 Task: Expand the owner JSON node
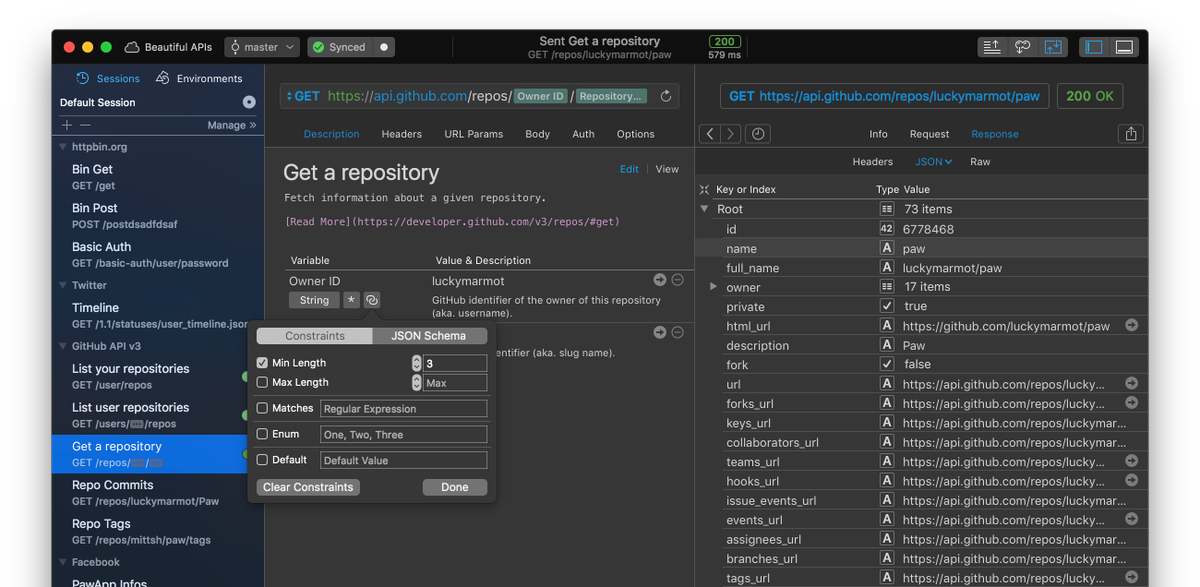coord(713,287)
